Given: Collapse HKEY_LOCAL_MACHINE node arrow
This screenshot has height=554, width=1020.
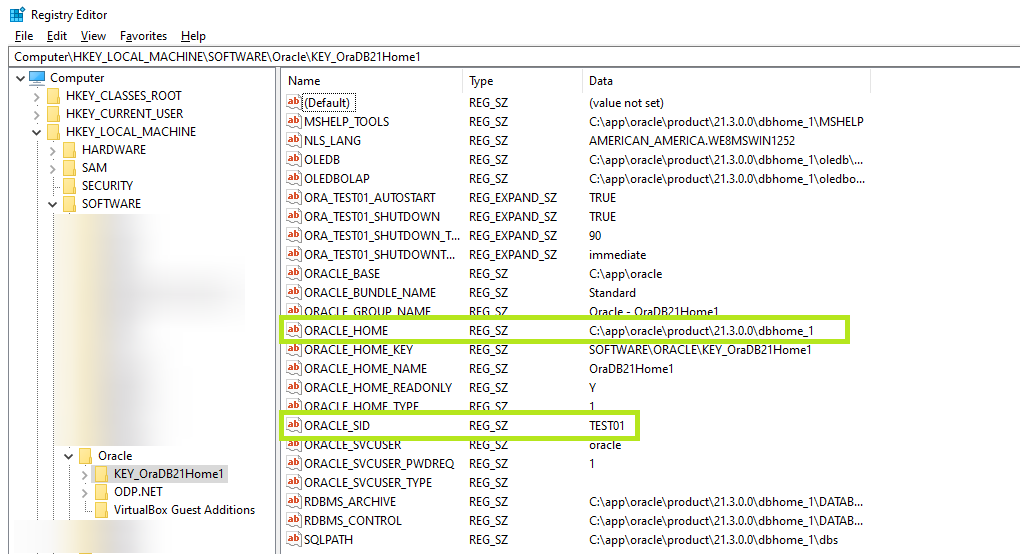Looking at the screenshot, I should 36,132.
